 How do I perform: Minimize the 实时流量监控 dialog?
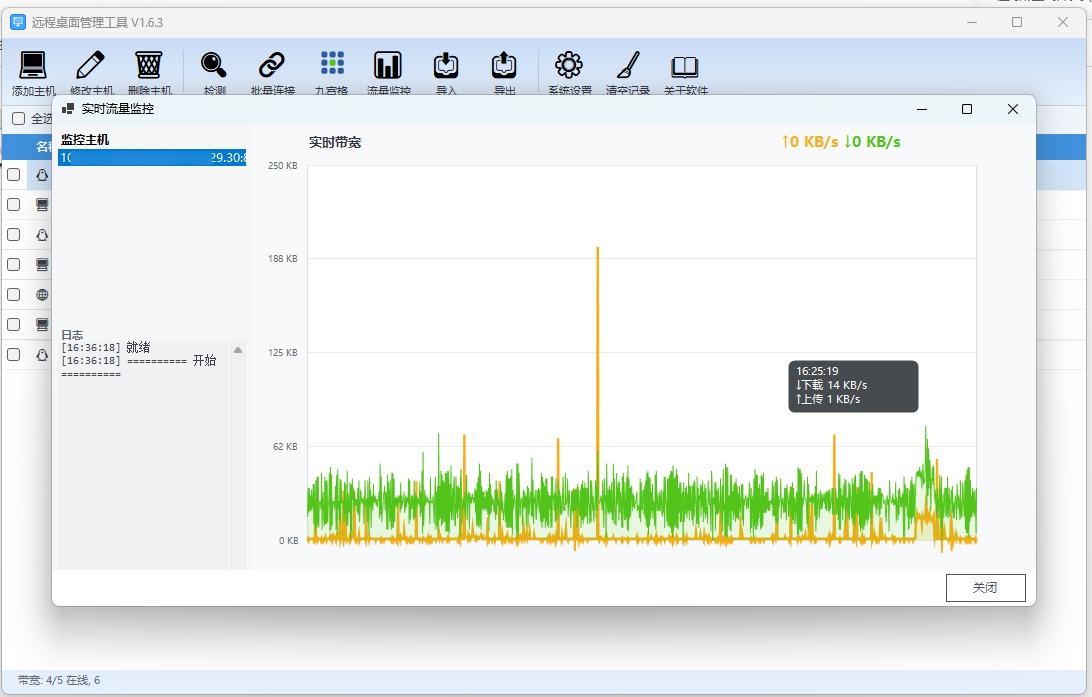coord(922,109)
